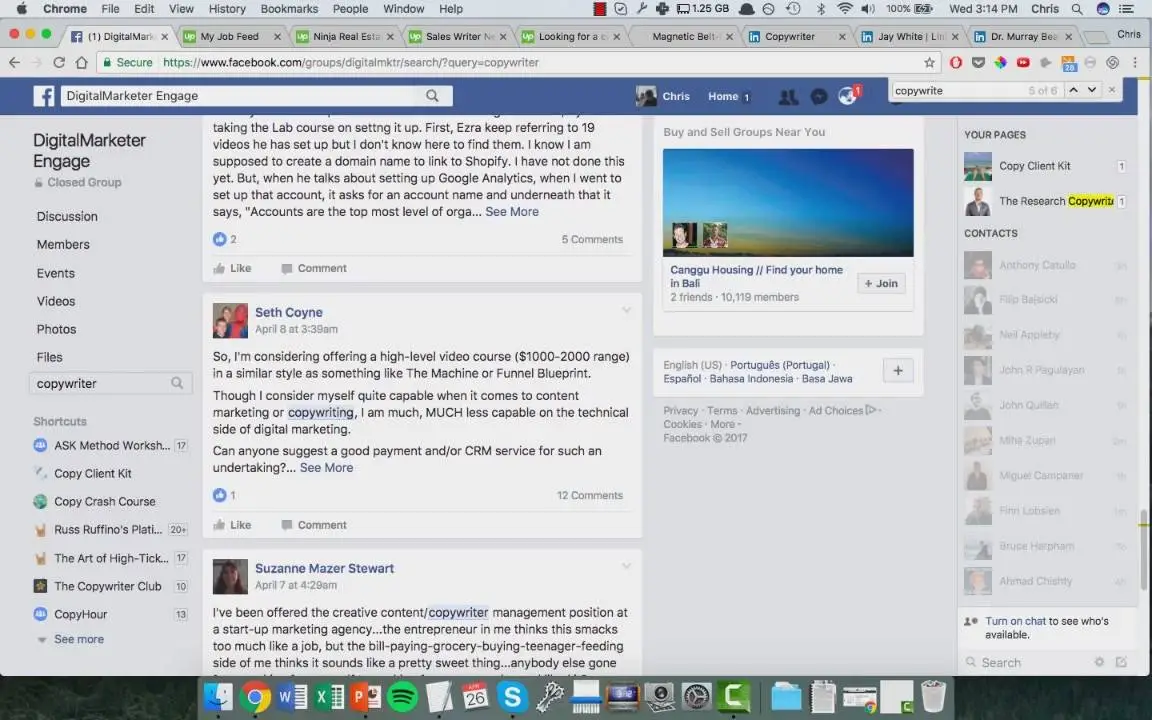Open Google Chrome in the dock
The width and height of the screenshot is (1152, 720).
[x=255, y=696]
